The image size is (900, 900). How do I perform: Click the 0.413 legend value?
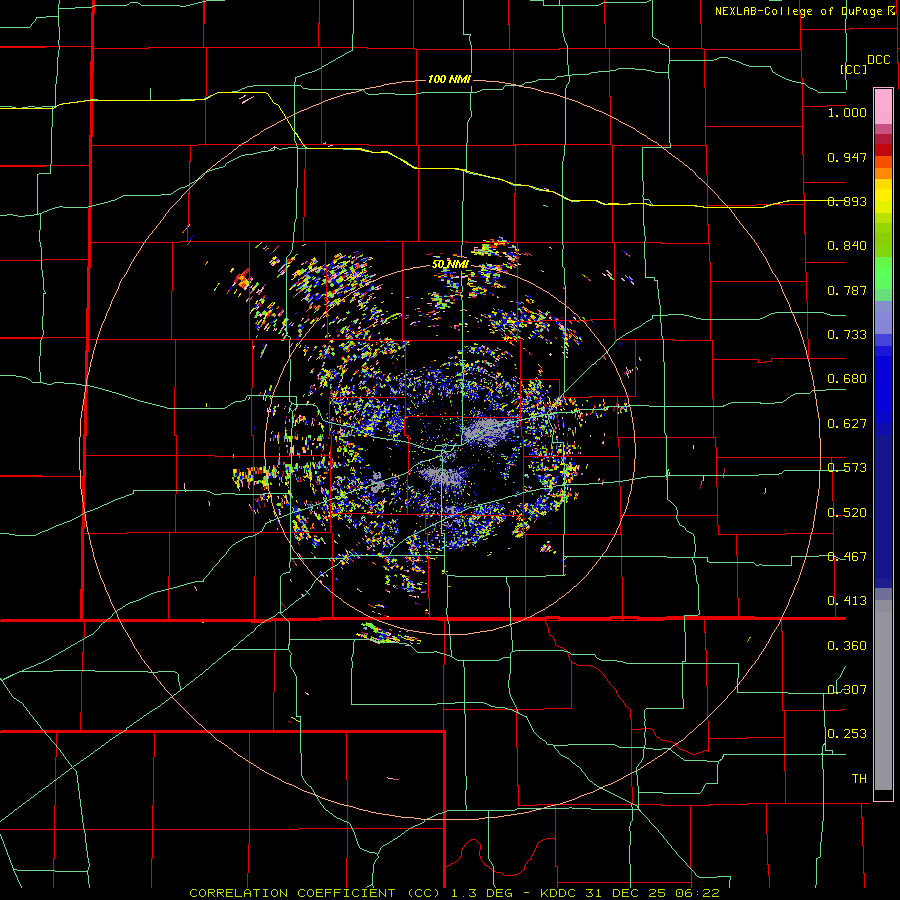coord(847,601)
